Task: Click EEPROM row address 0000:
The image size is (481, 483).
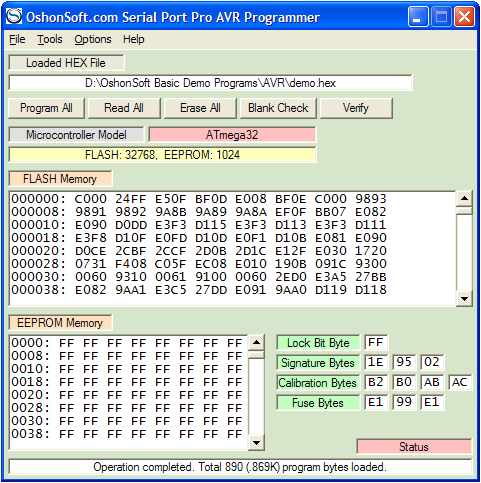Action: point(31,343)
